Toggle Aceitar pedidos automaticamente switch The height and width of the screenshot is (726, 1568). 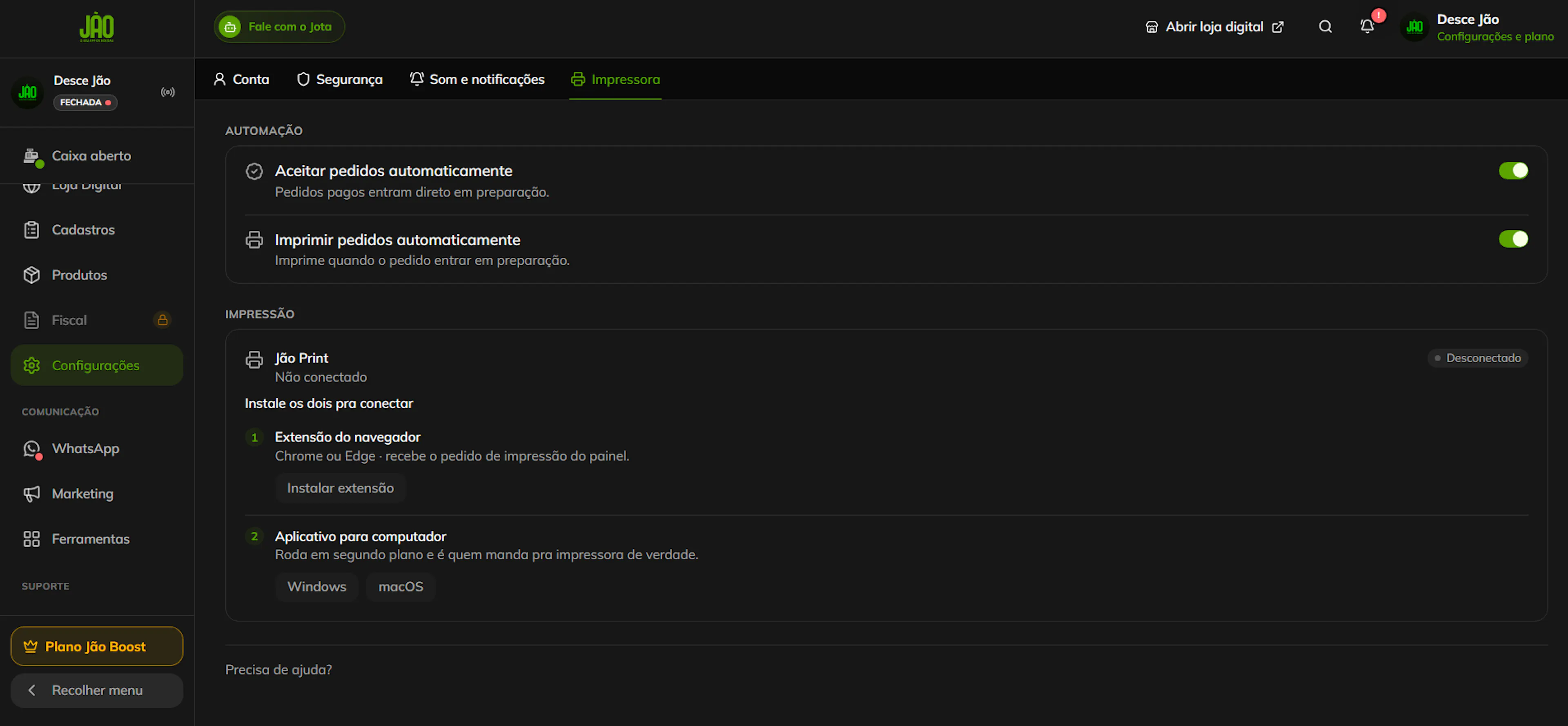1513,171
